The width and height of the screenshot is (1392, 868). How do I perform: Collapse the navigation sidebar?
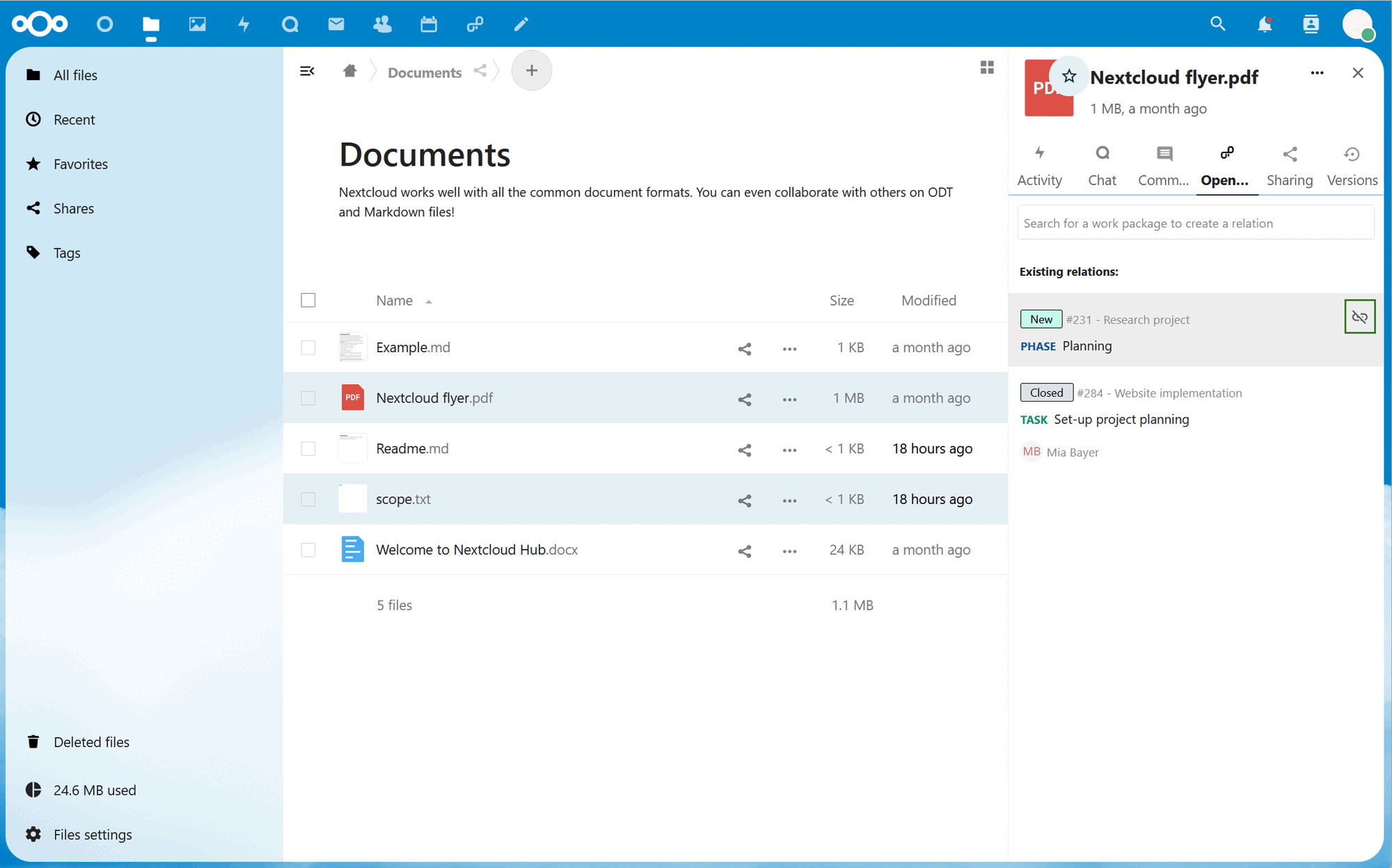307,70
